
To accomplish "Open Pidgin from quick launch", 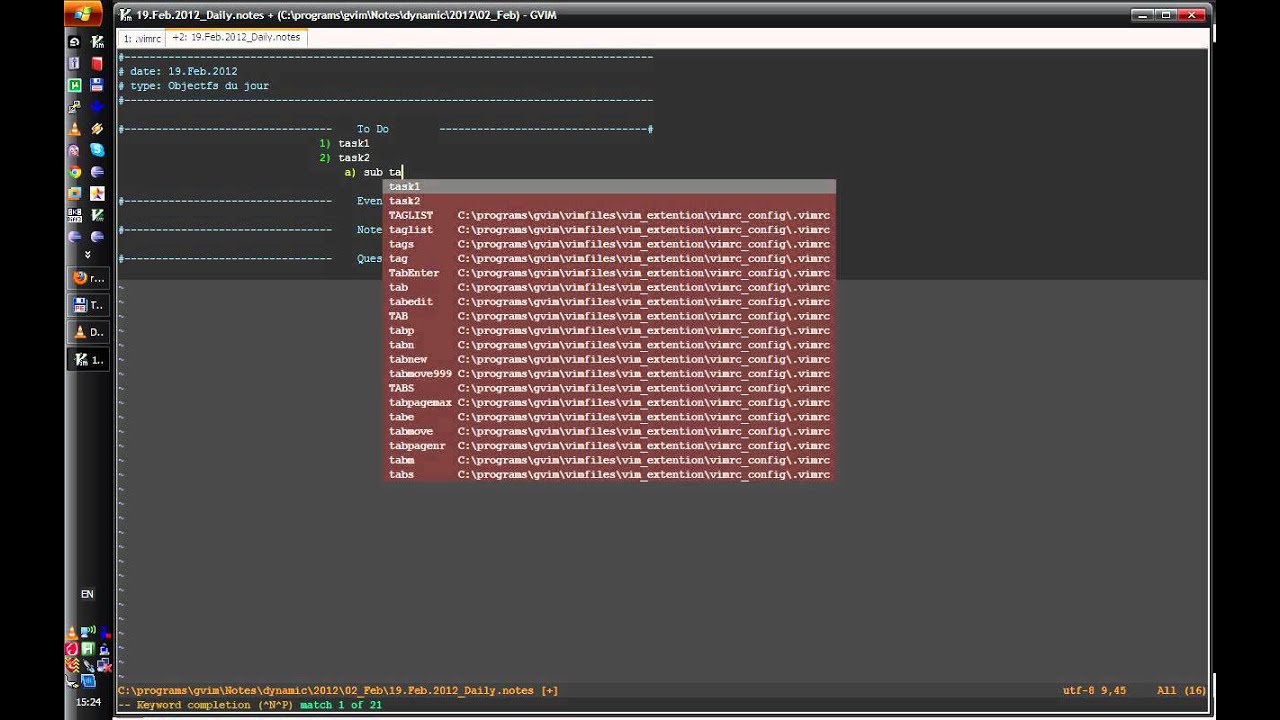I will click(x=74, y=150).
